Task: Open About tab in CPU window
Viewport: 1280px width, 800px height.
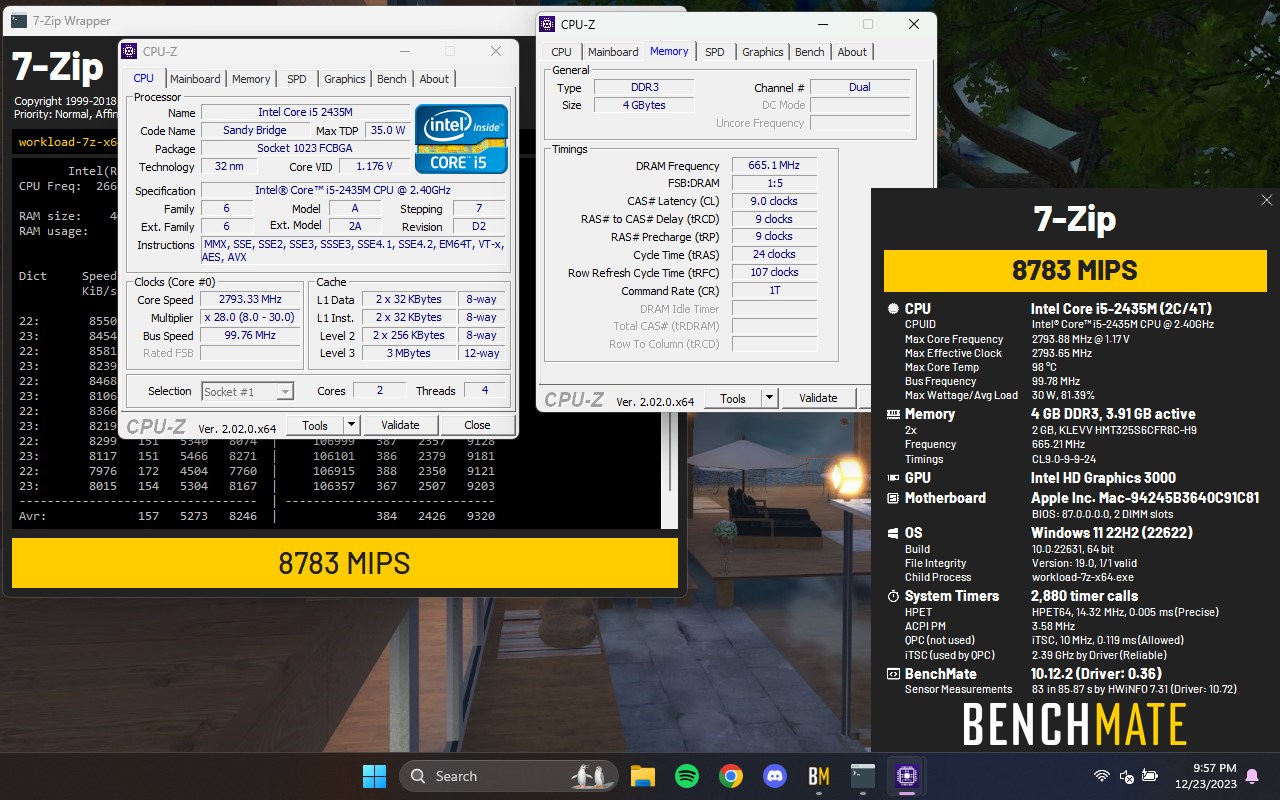Action: tap(434, 79)
